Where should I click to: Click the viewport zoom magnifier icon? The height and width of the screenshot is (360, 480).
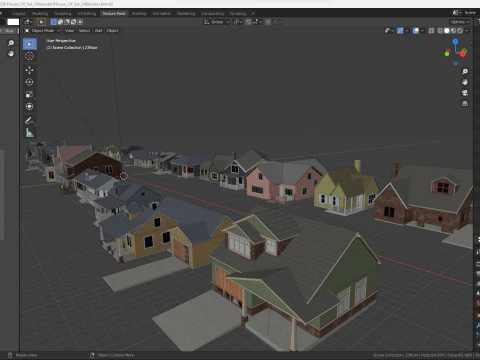click(x=465, y=72)
